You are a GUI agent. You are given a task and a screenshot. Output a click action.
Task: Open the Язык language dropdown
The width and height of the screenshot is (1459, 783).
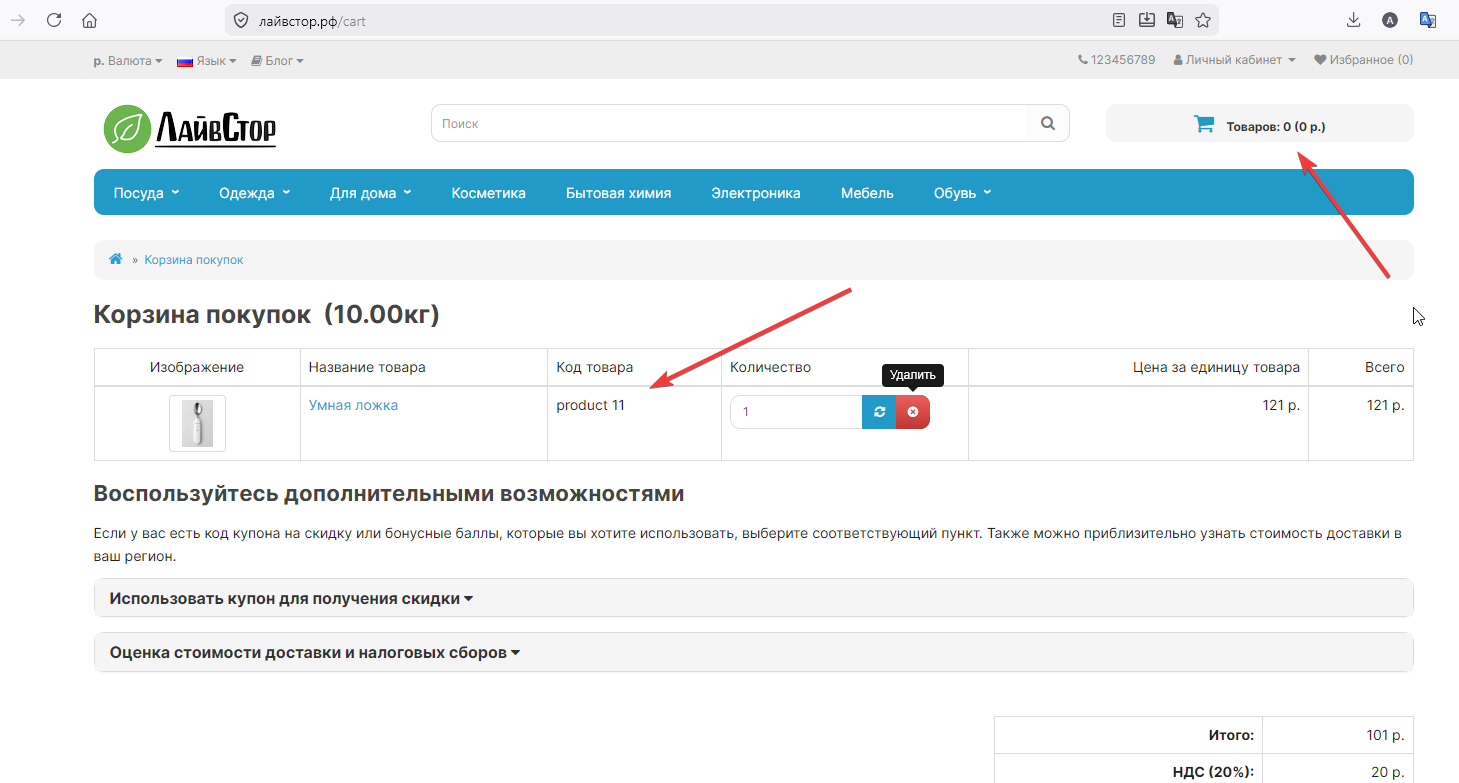[207, 61]
